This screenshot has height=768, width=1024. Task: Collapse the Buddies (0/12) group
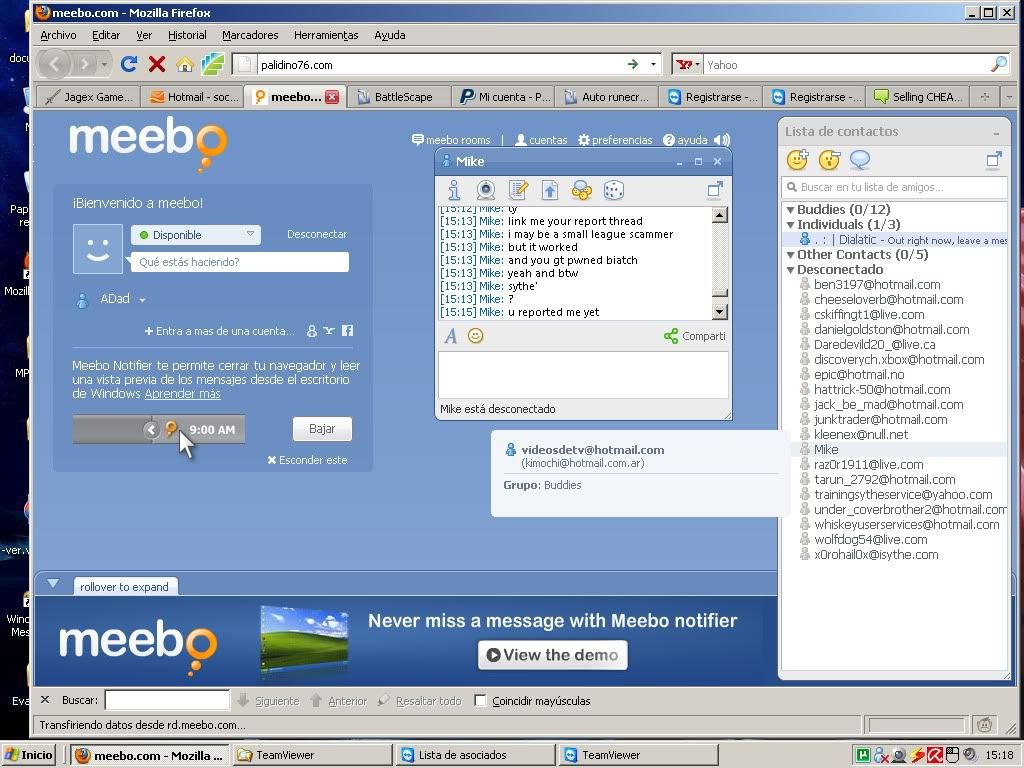click(x=790, y=210)
